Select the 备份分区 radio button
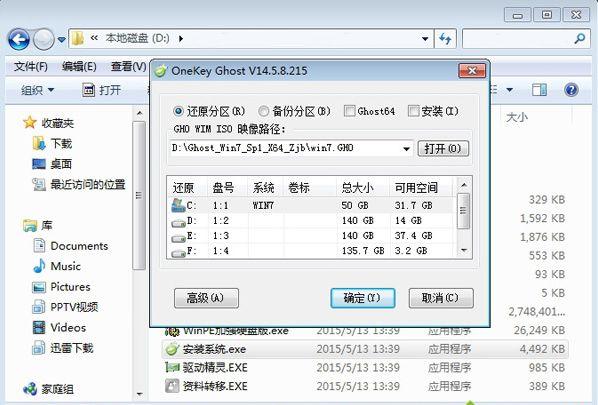 coord(263,111)
